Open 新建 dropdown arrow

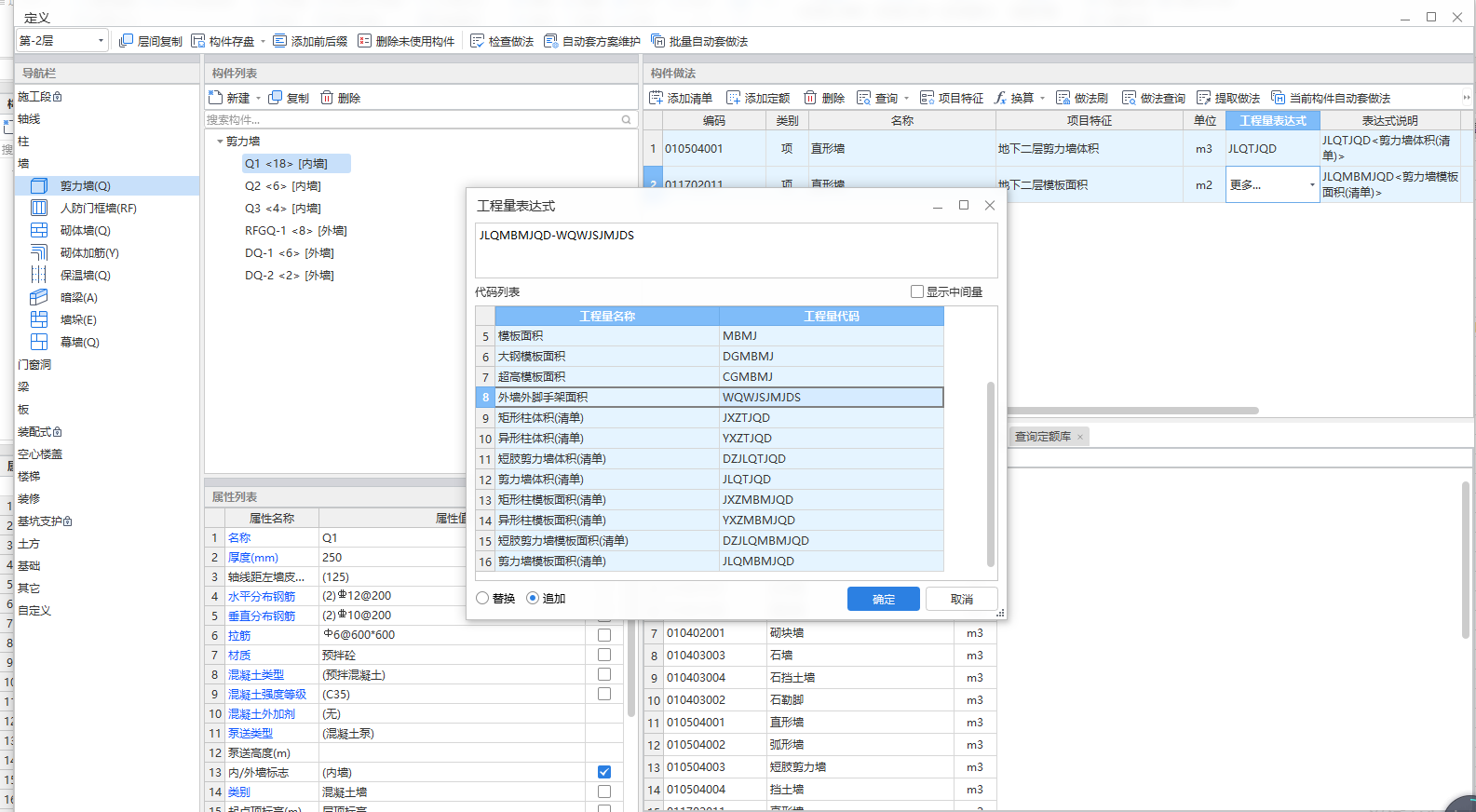pos(258,98)
